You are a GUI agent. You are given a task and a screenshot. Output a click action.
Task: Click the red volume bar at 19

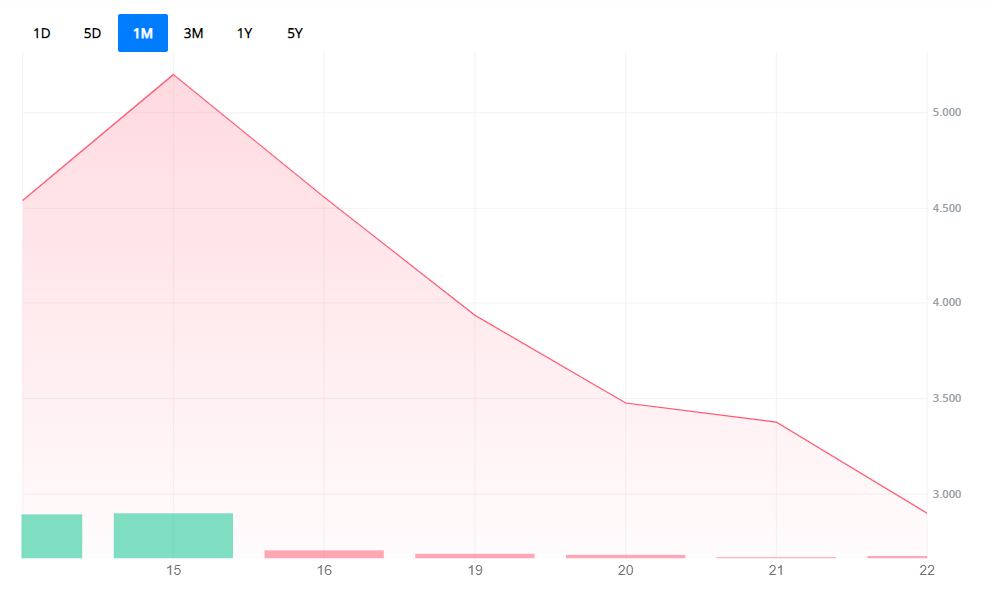coord(475,555)
